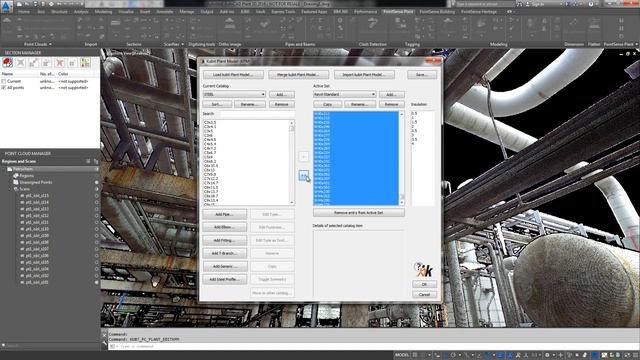This screenshot has height=360, width=640.
Task: Click Import kubit Plant Model button
Action: (364, 75)
